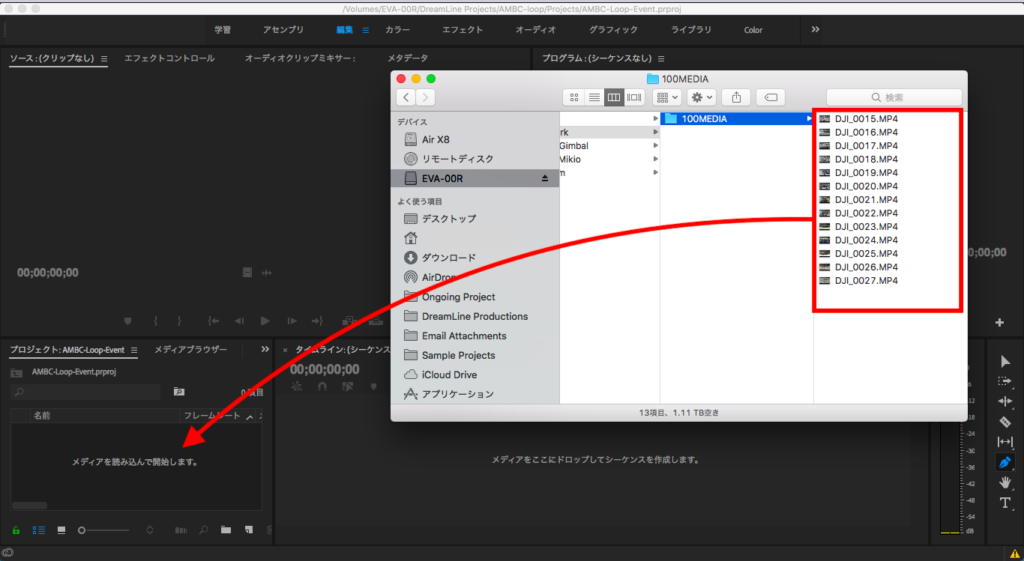
Task: Go back in the Finder window
Action: [x=406, y=97]
